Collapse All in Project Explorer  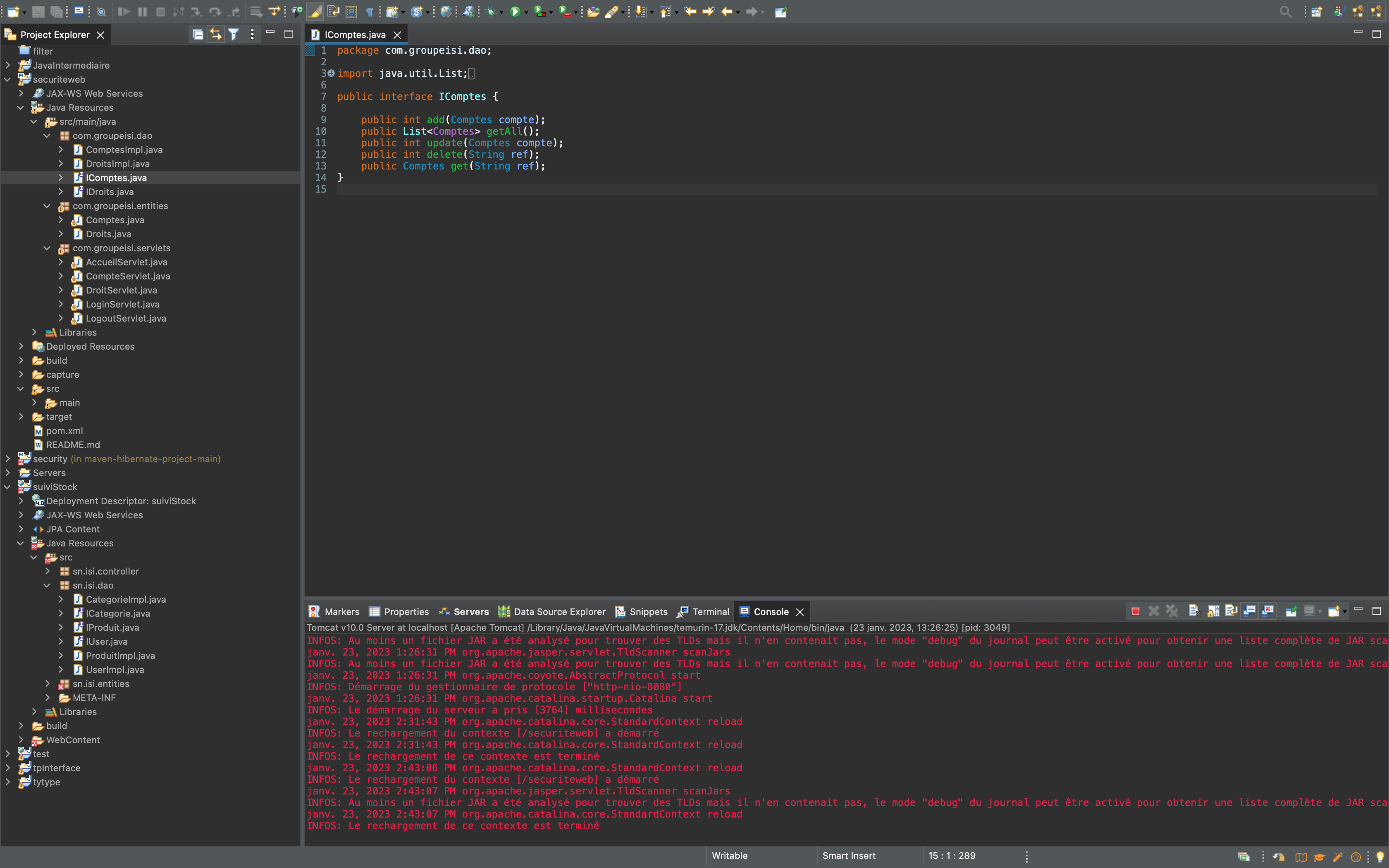(198, 34)
